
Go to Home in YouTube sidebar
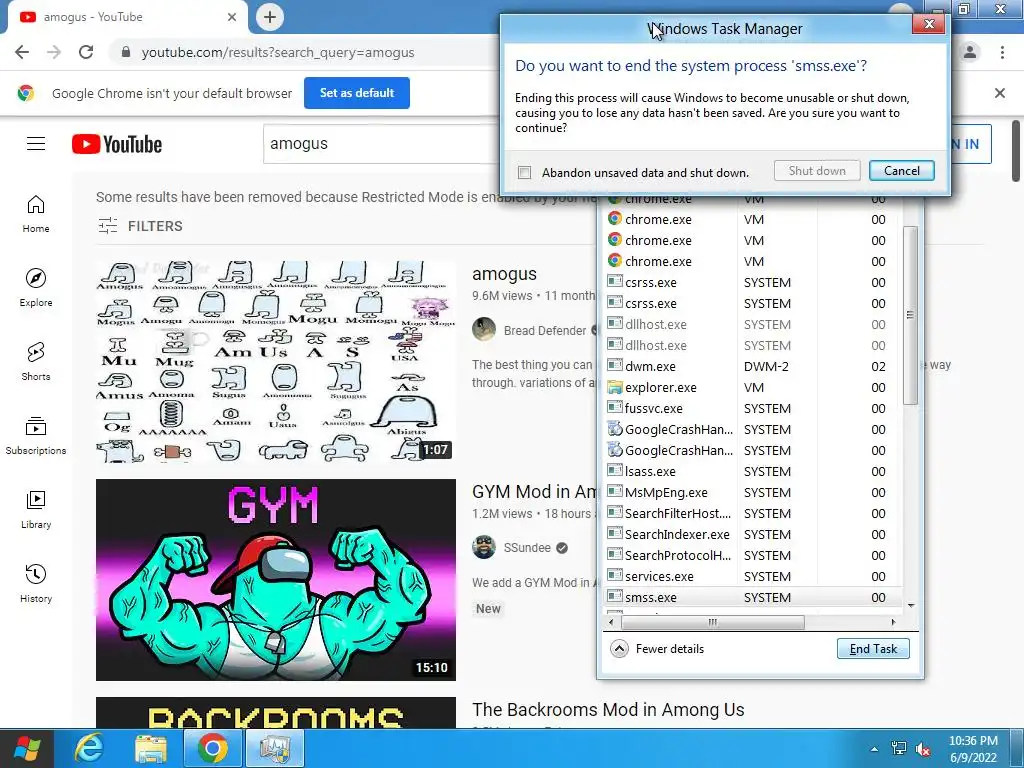[x=36, y=214]
